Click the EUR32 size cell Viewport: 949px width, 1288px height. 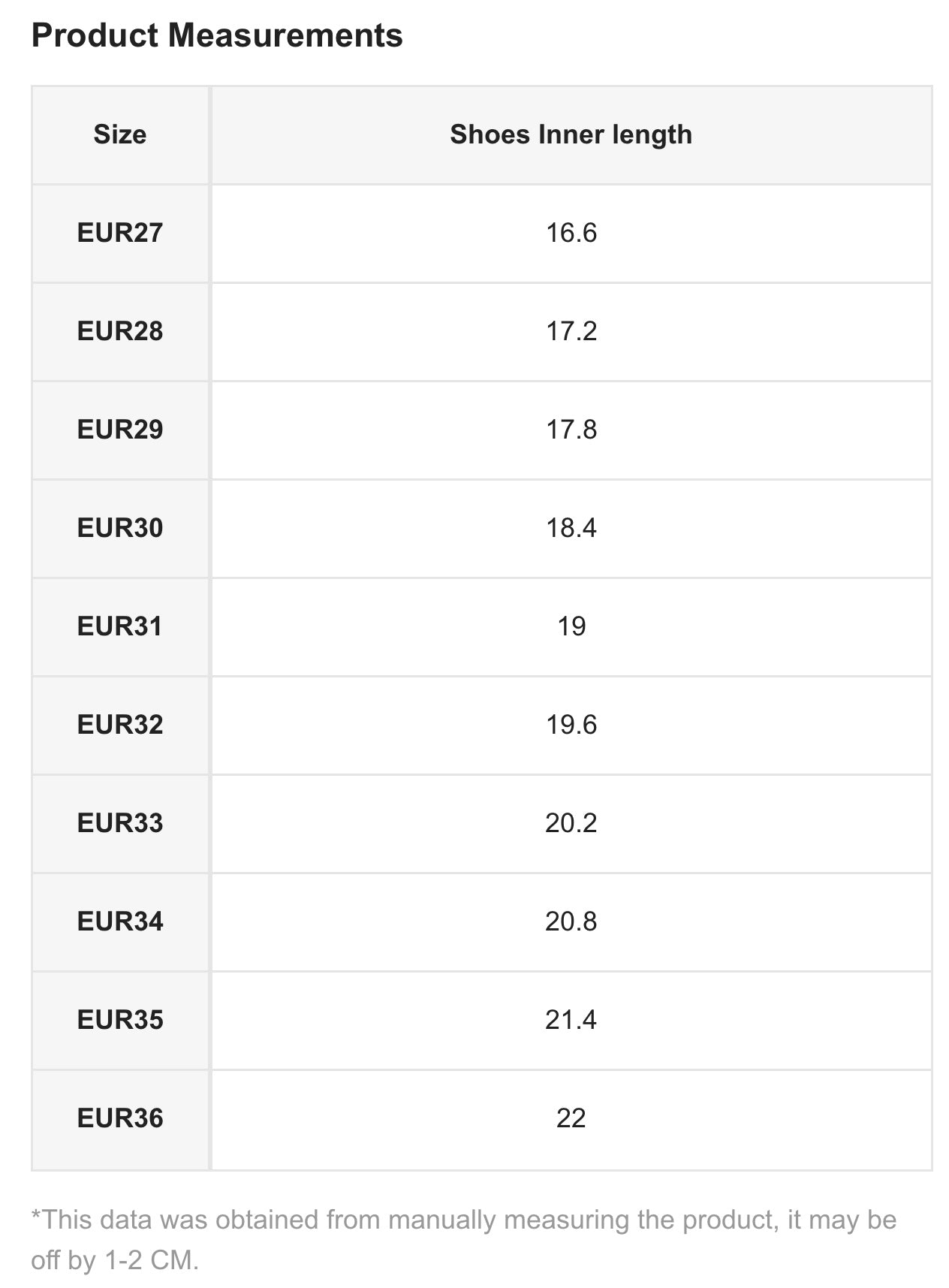point(120,725)
